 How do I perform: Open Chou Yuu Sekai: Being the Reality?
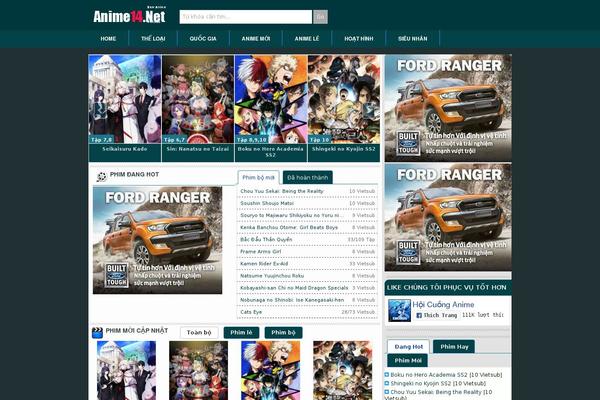(282, 191)
